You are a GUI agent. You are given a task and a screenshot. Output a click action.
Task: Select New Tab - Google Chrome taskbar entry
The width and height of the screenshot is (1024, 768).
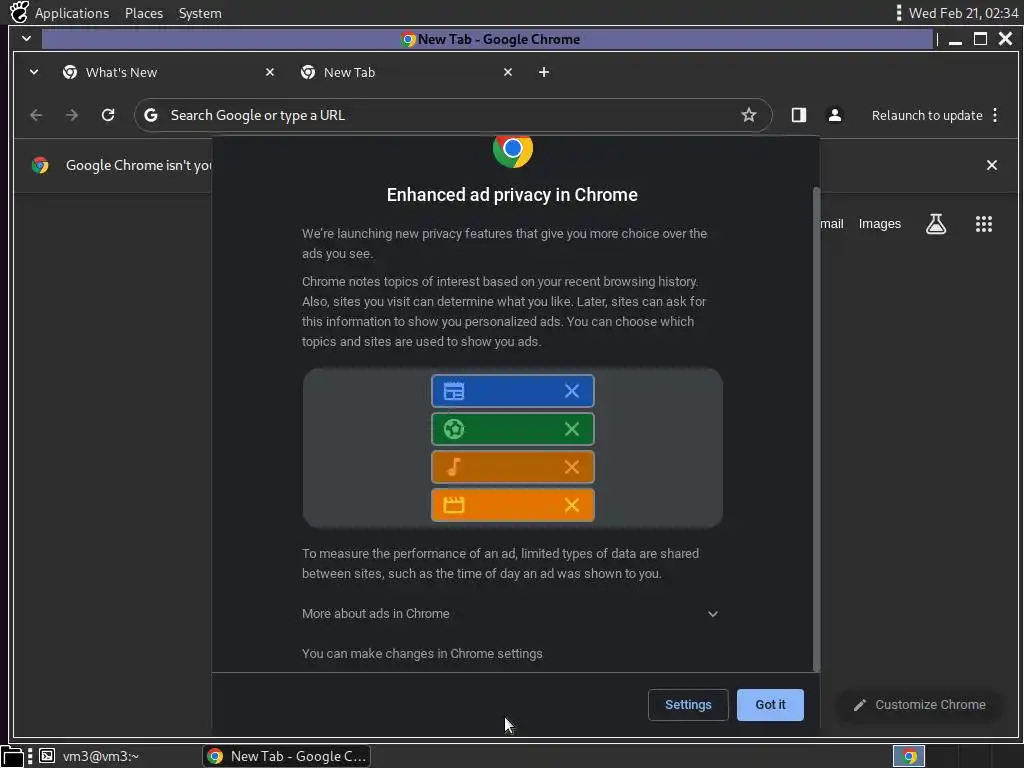coord(287,756)
